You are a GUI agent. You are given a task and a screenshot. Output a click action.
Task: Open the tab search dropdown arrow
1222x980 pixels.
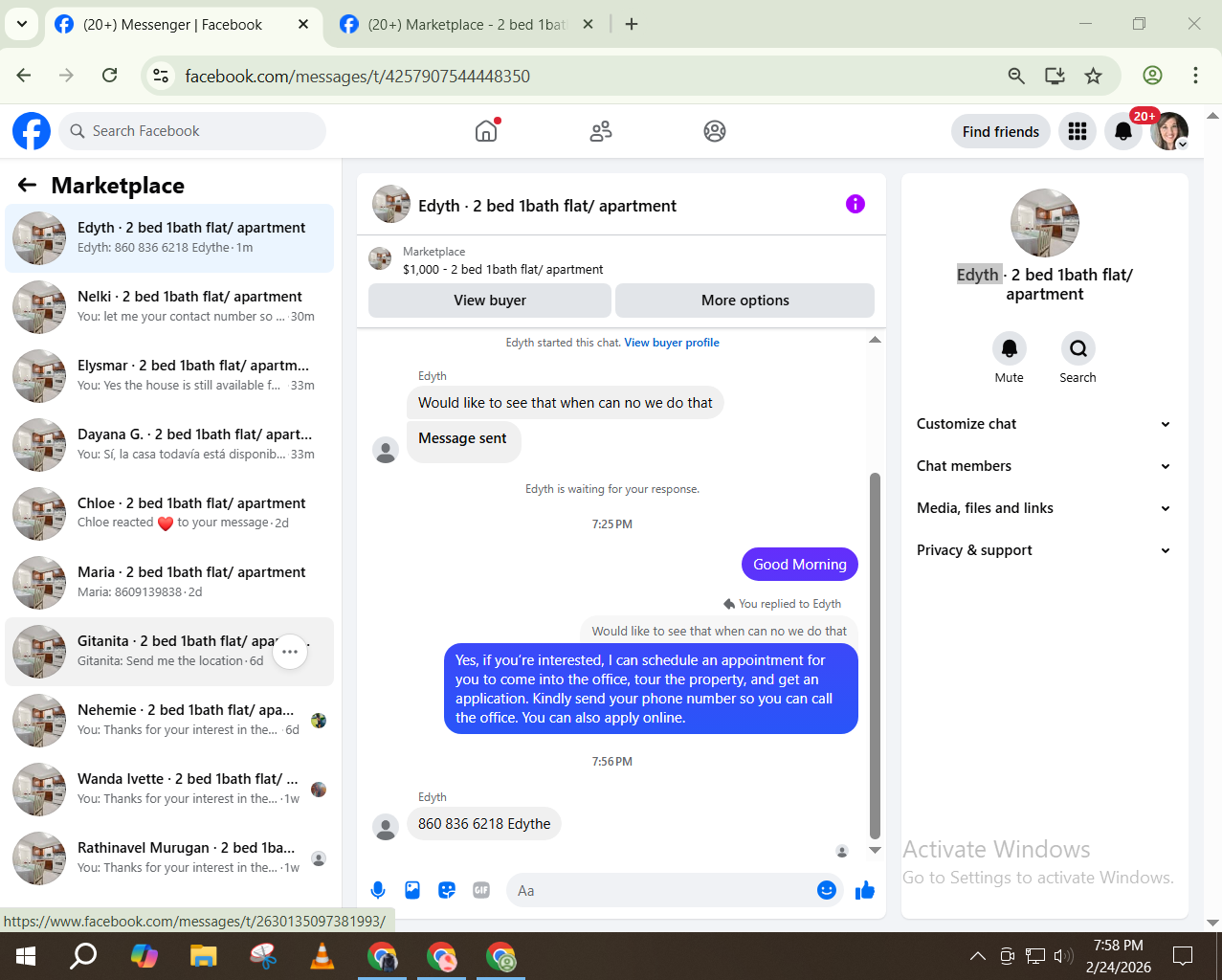click(21, 24)
